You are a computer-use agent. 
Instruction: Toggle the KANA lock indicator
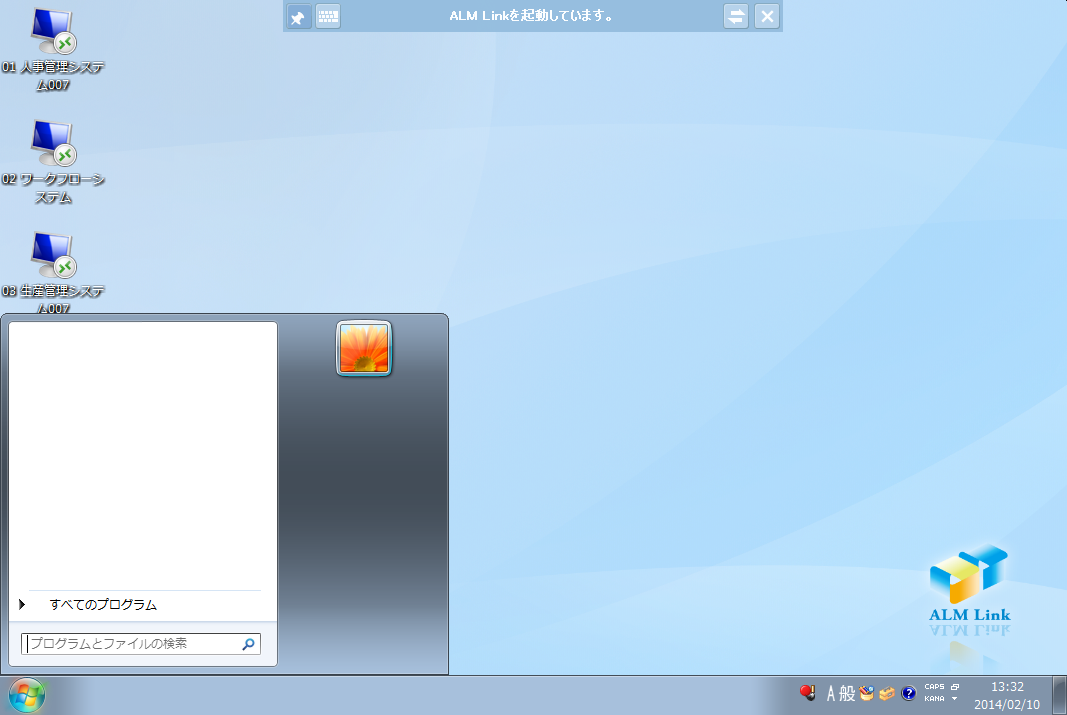[x=934, y=699]
